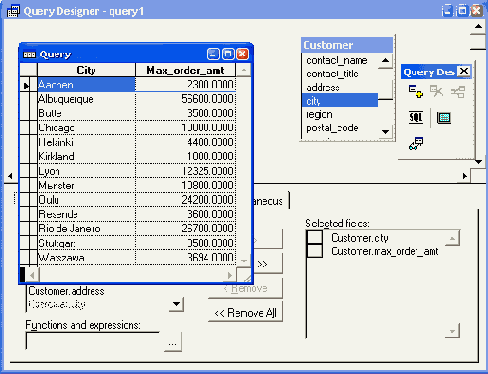Click the Customer table title bar

click(x=347, y=45)
